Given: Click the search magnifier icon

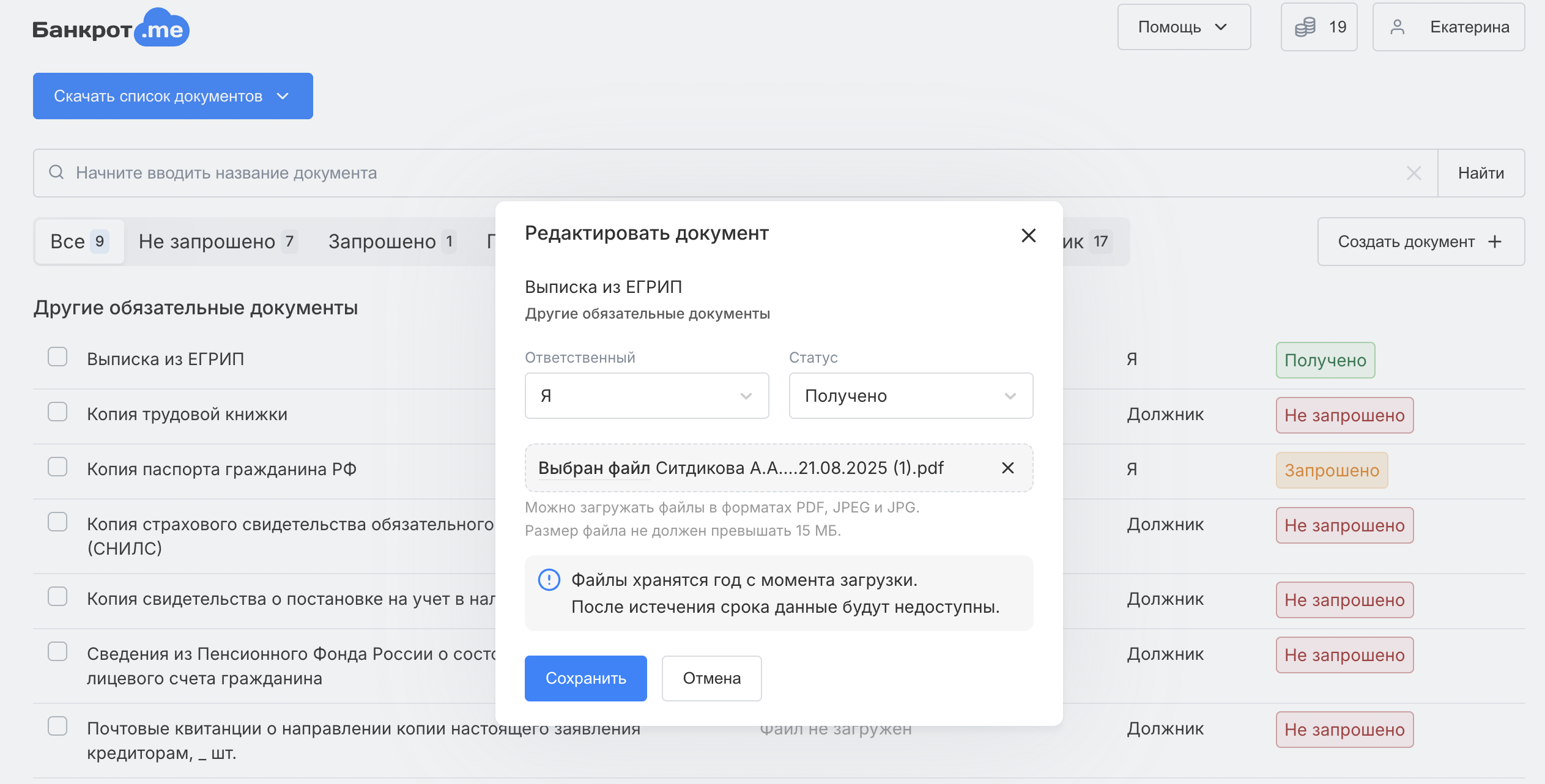Looking at the screenshot, I should [56, 172].
